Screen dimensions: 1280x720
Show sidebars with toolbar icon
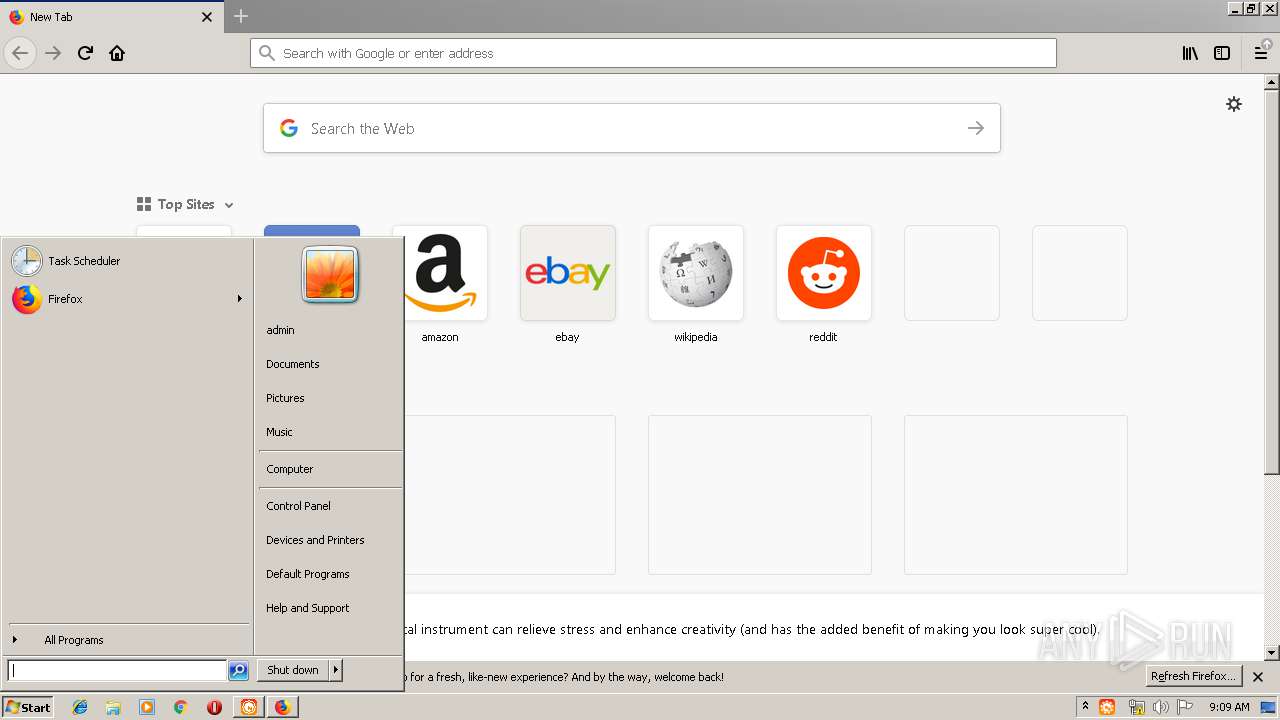[x=1222, y=53]
